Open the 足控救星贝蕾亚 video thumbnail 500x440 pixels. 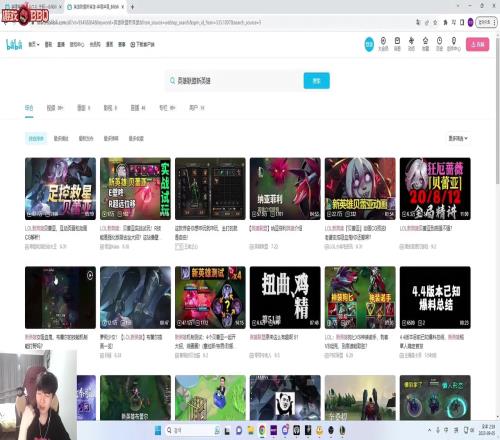[60, 189]
